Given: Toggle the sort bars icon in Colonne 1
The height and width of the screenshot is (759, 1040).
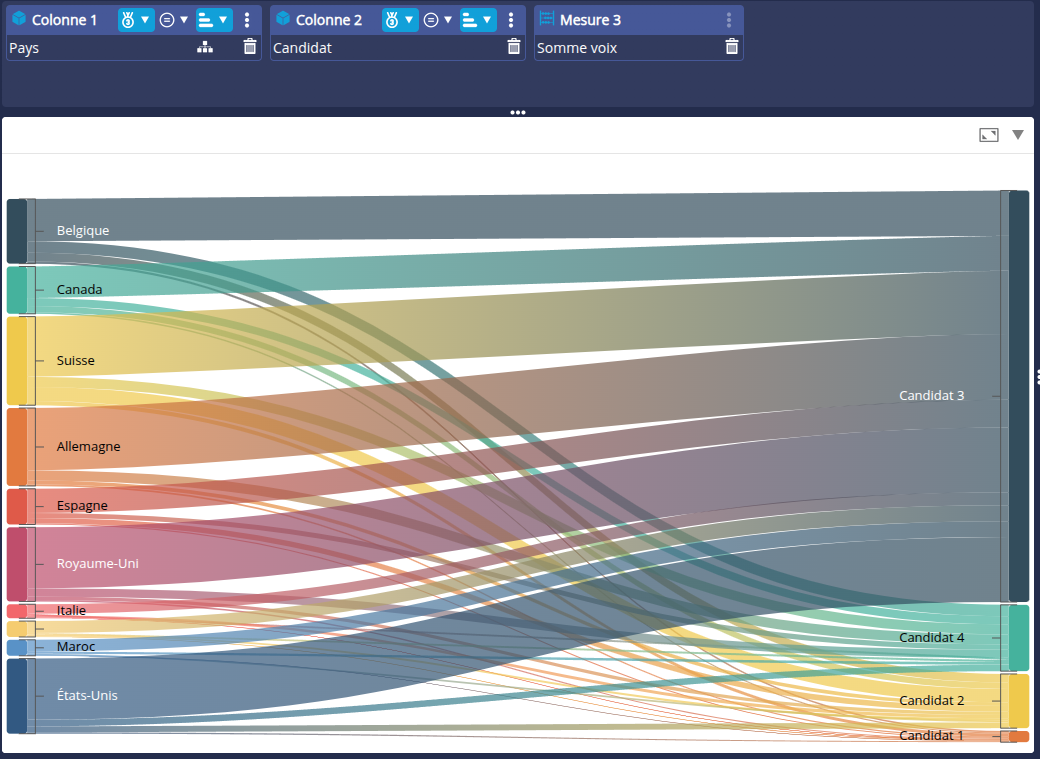Looking at the screenshot, I should 205,20.
